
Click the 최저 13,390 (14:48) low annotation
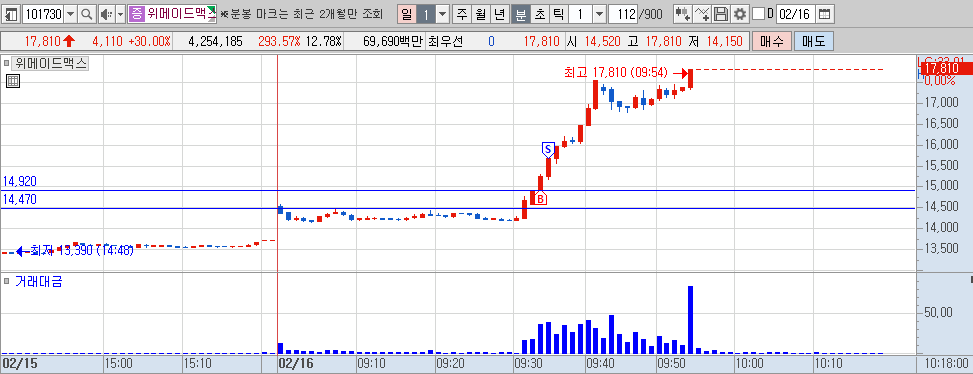[81, 251]
